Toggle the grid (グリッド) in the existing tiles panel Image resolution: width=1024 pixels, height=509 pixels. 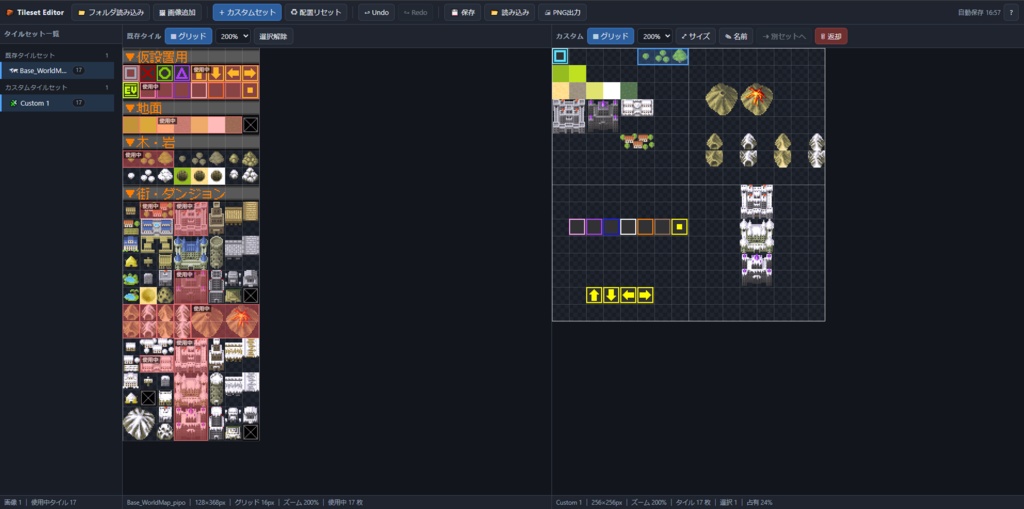coord(189,36)
